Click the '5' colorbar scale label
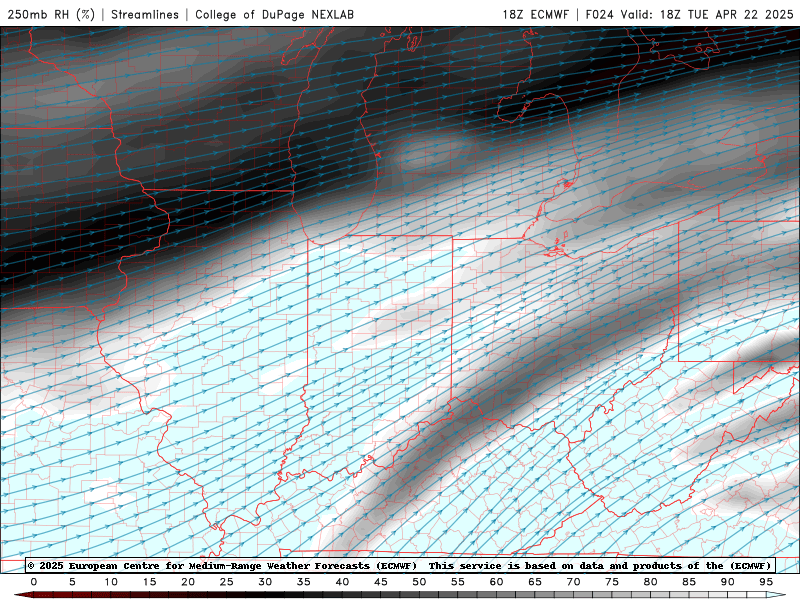Viewport: 800px width, 600px height. tap(72, 582)
